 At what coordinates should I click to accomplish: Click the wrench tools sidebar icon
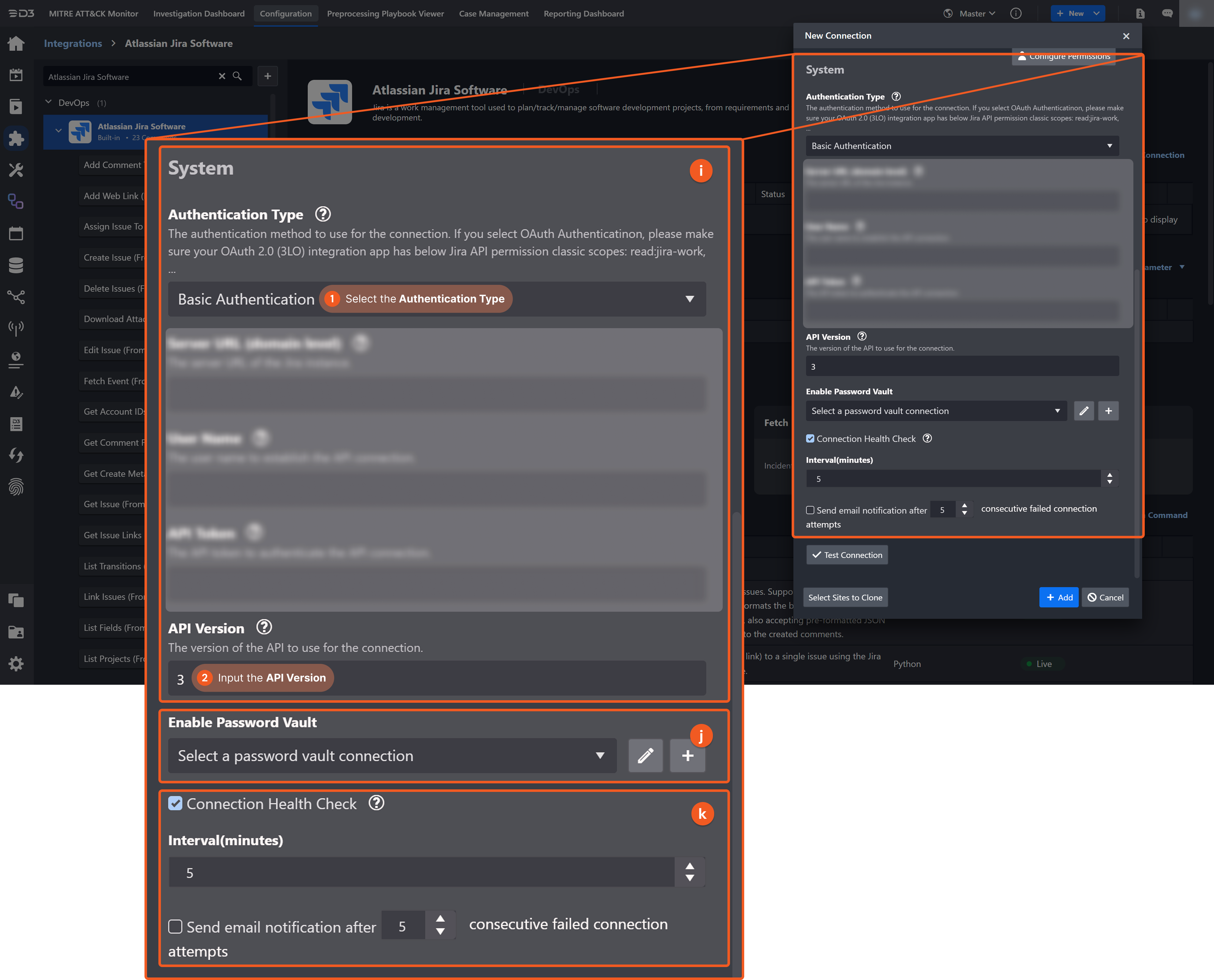[16, 170]
